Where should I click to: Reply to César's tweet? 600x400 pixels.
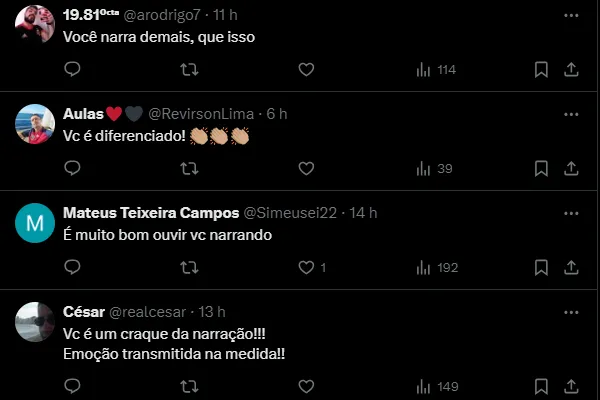[72, 386]
